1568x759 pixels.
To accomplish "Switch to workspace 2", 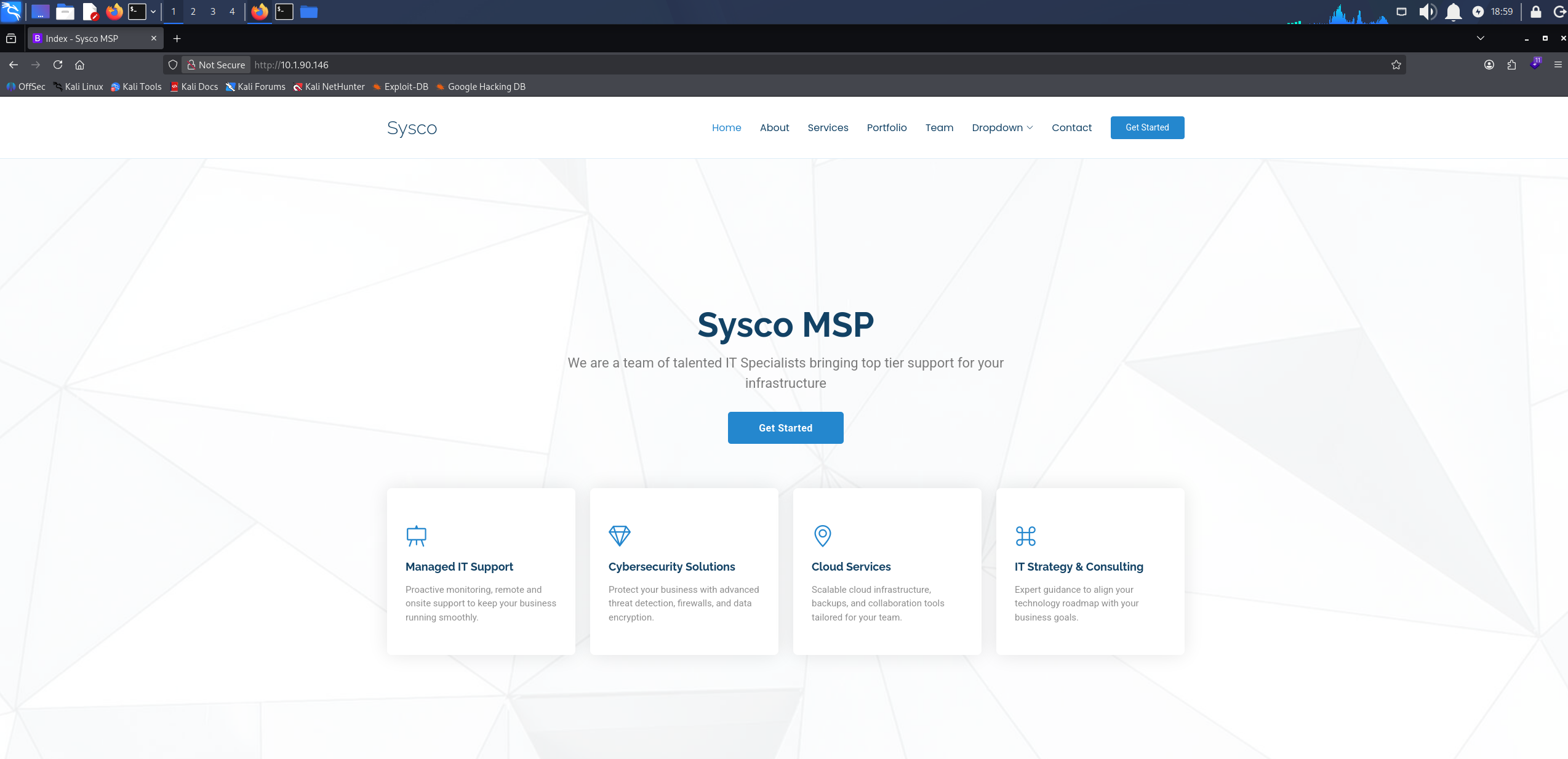I will coord(193,12).
